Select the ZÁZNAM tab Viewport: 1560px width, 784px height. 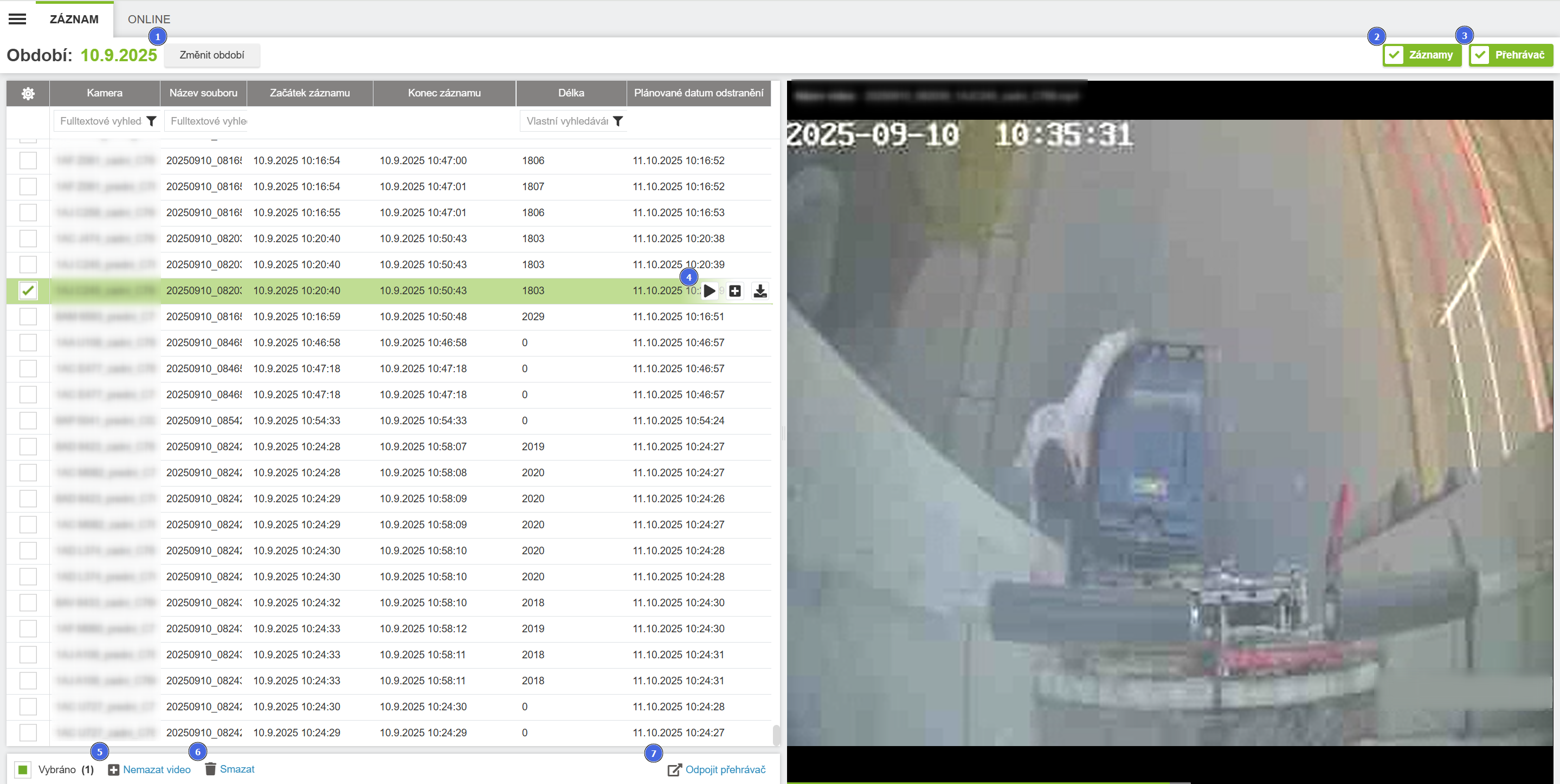(74, 20)
